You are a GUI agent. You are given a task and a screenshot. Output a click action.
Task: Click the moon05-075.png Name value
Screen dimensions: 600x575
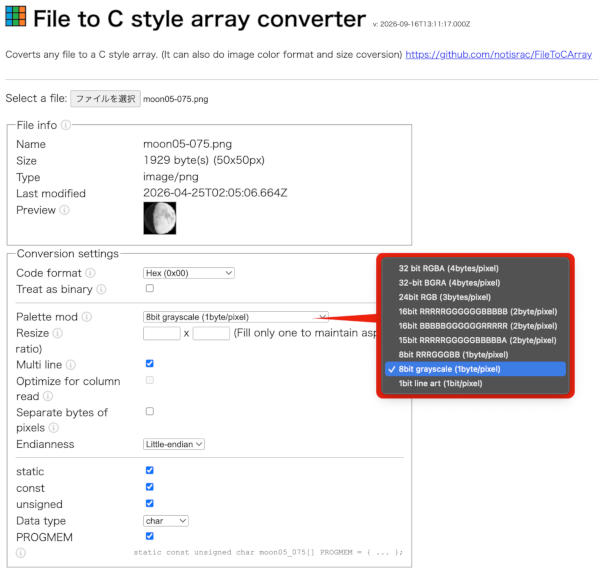tap(188, 144)
